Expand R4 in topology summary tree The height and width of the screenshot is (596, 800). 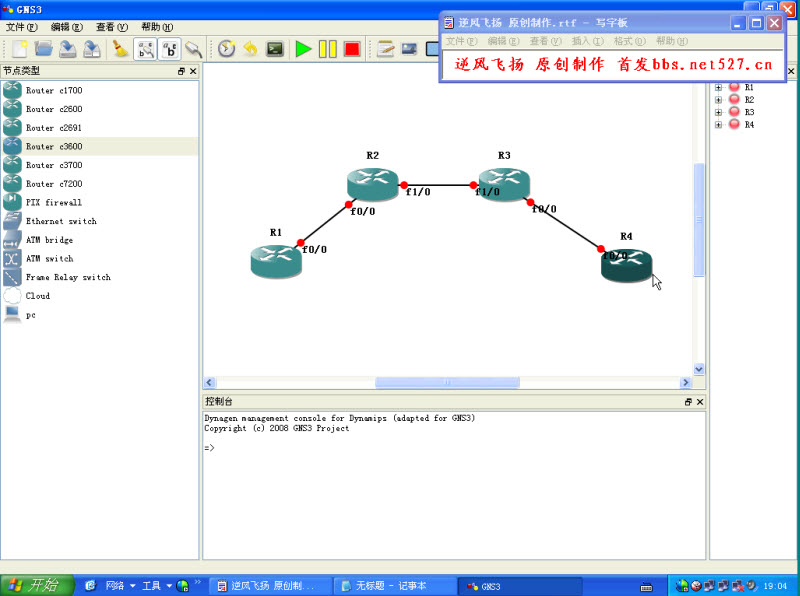718,125
